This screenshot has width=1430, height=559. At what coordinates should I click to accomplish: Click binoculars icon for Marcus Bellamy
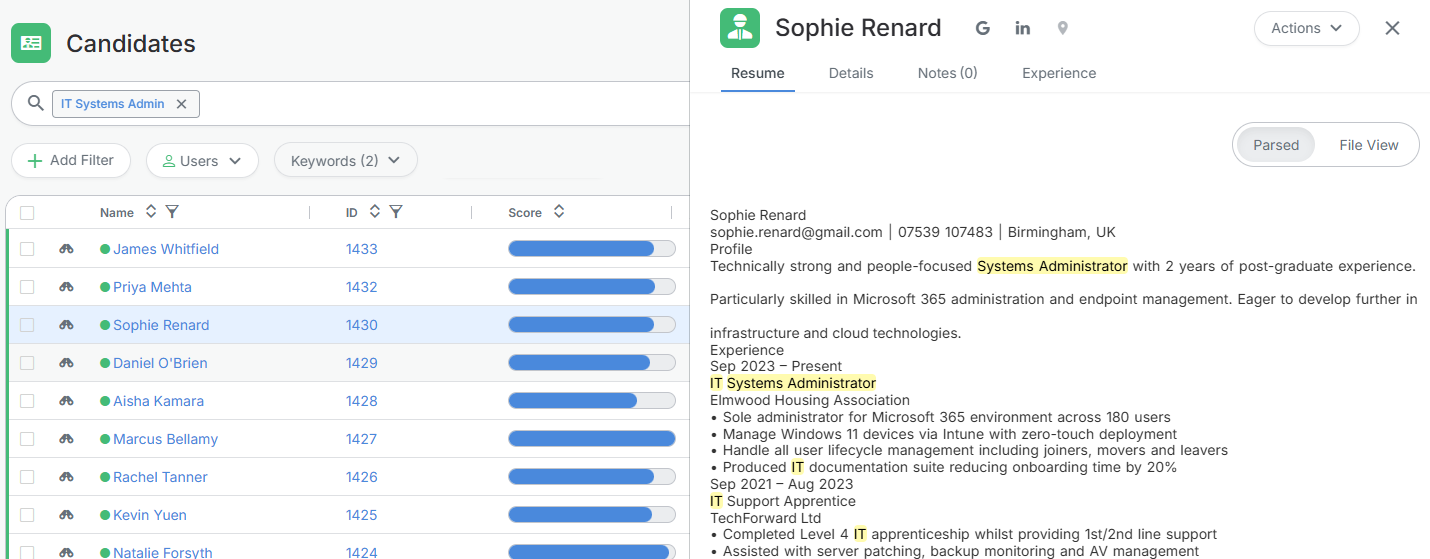[67, 439]
